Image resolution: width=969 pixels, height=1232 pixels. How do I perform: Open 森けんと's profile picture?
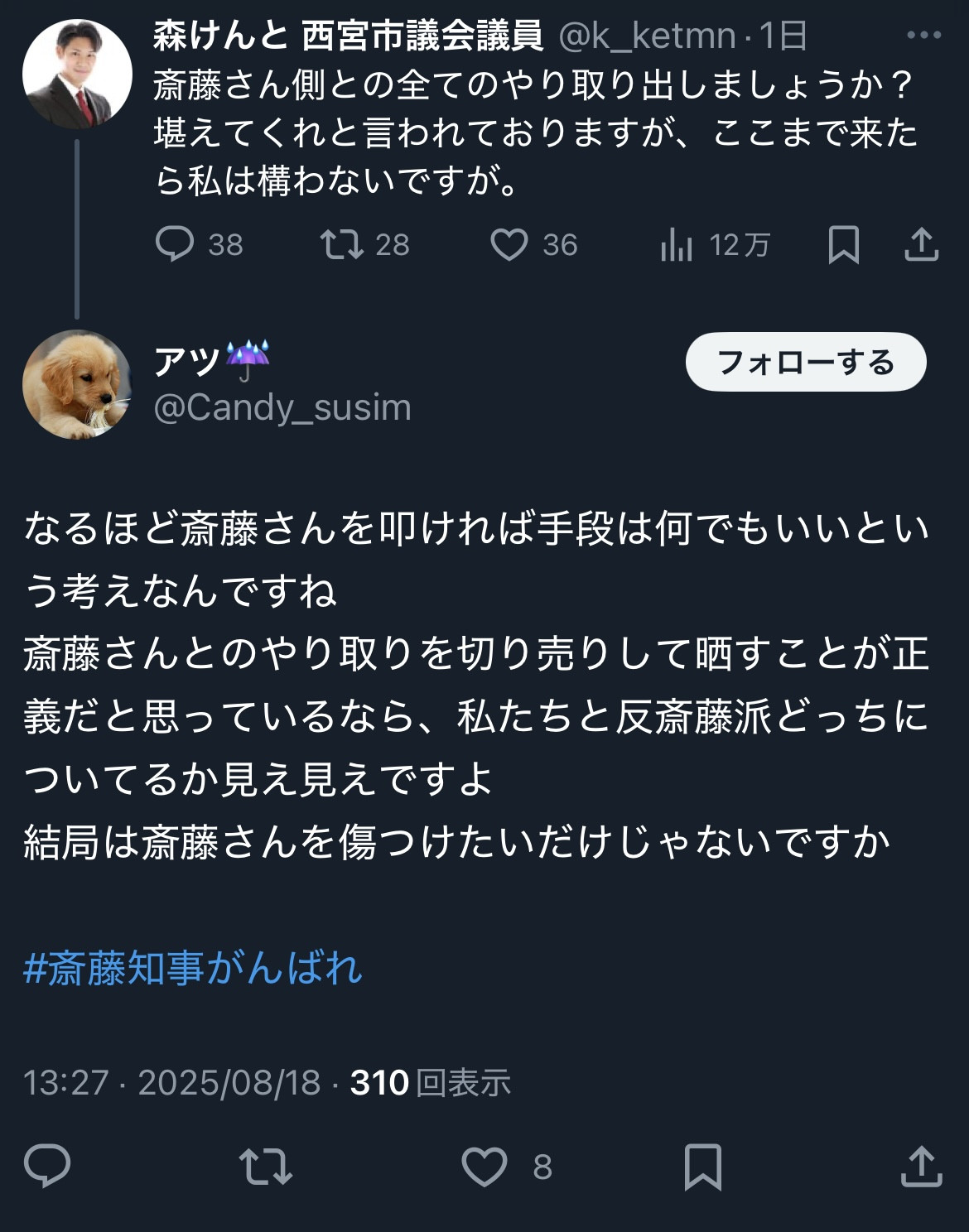click(x=76, y=74)
